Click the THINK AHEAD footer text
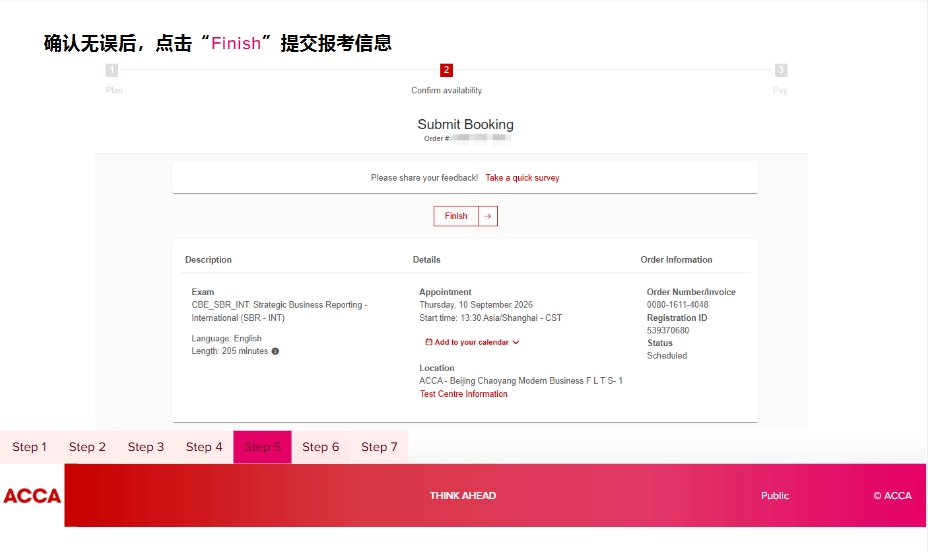 [463, 495]
